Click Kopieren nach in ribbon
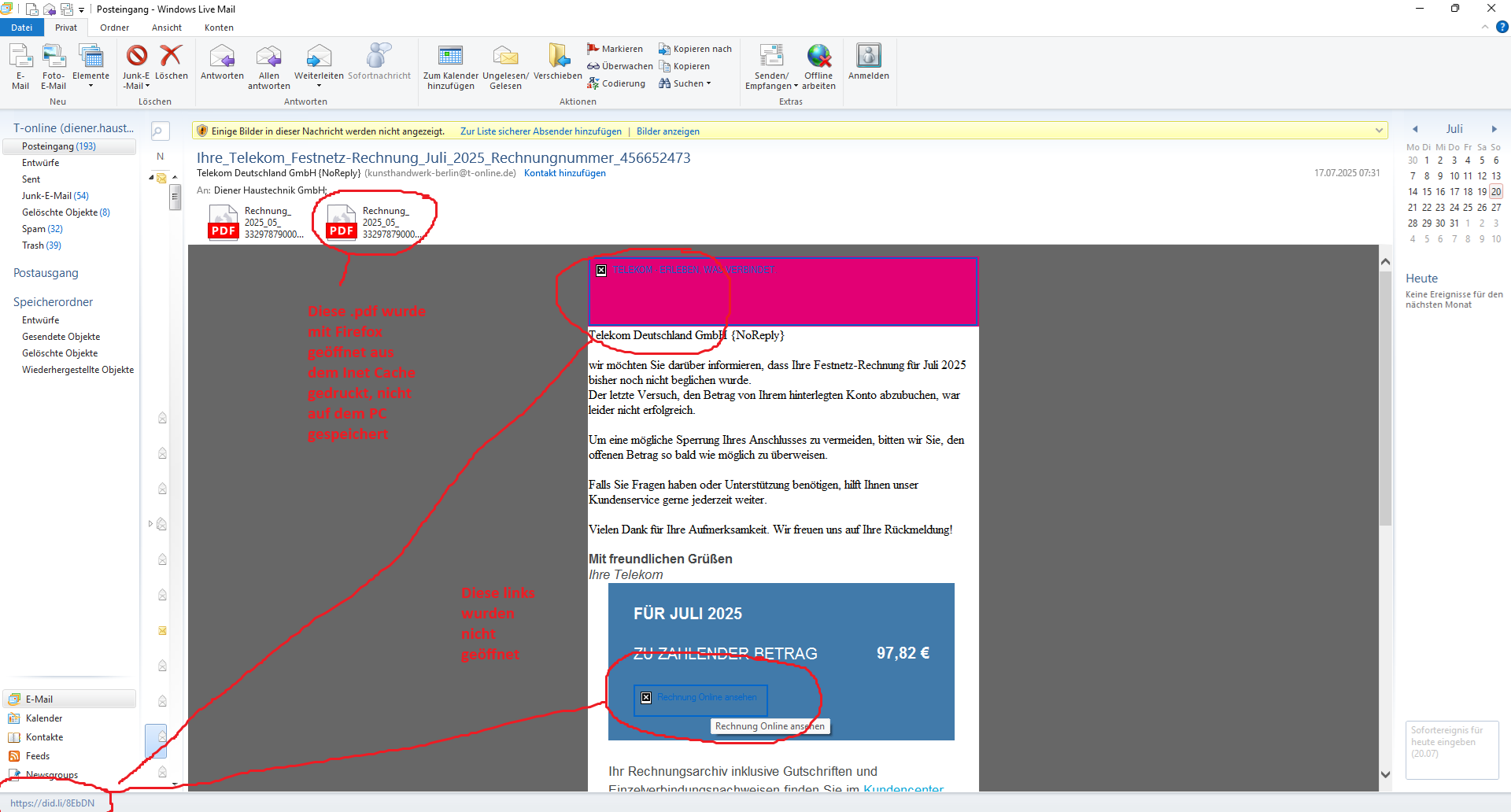Viewport: 1511px width, 812px height. tap(695, 49)
